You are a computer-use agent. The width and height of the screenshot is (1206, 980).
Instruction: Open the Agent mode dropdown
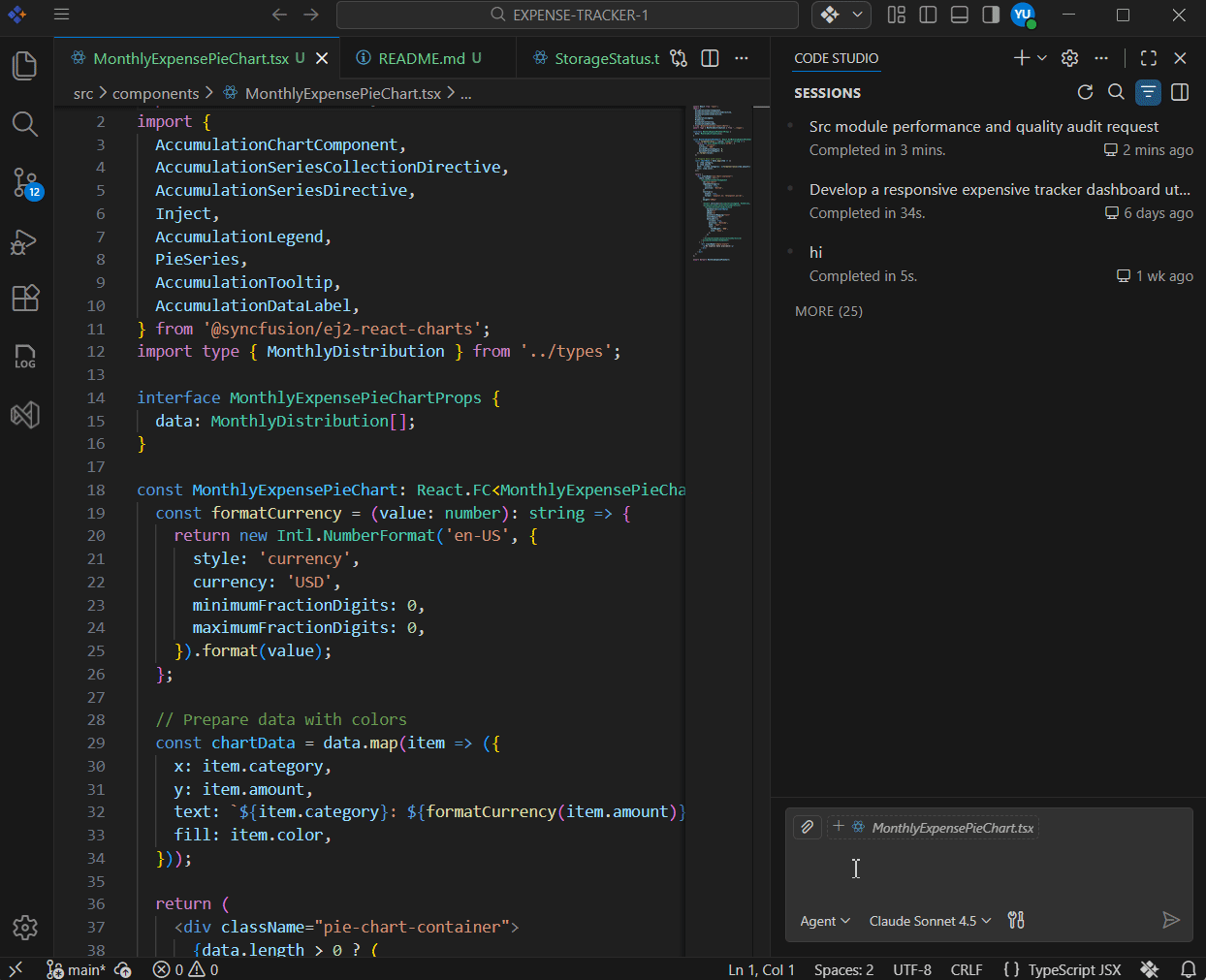(x=825, y=921)
